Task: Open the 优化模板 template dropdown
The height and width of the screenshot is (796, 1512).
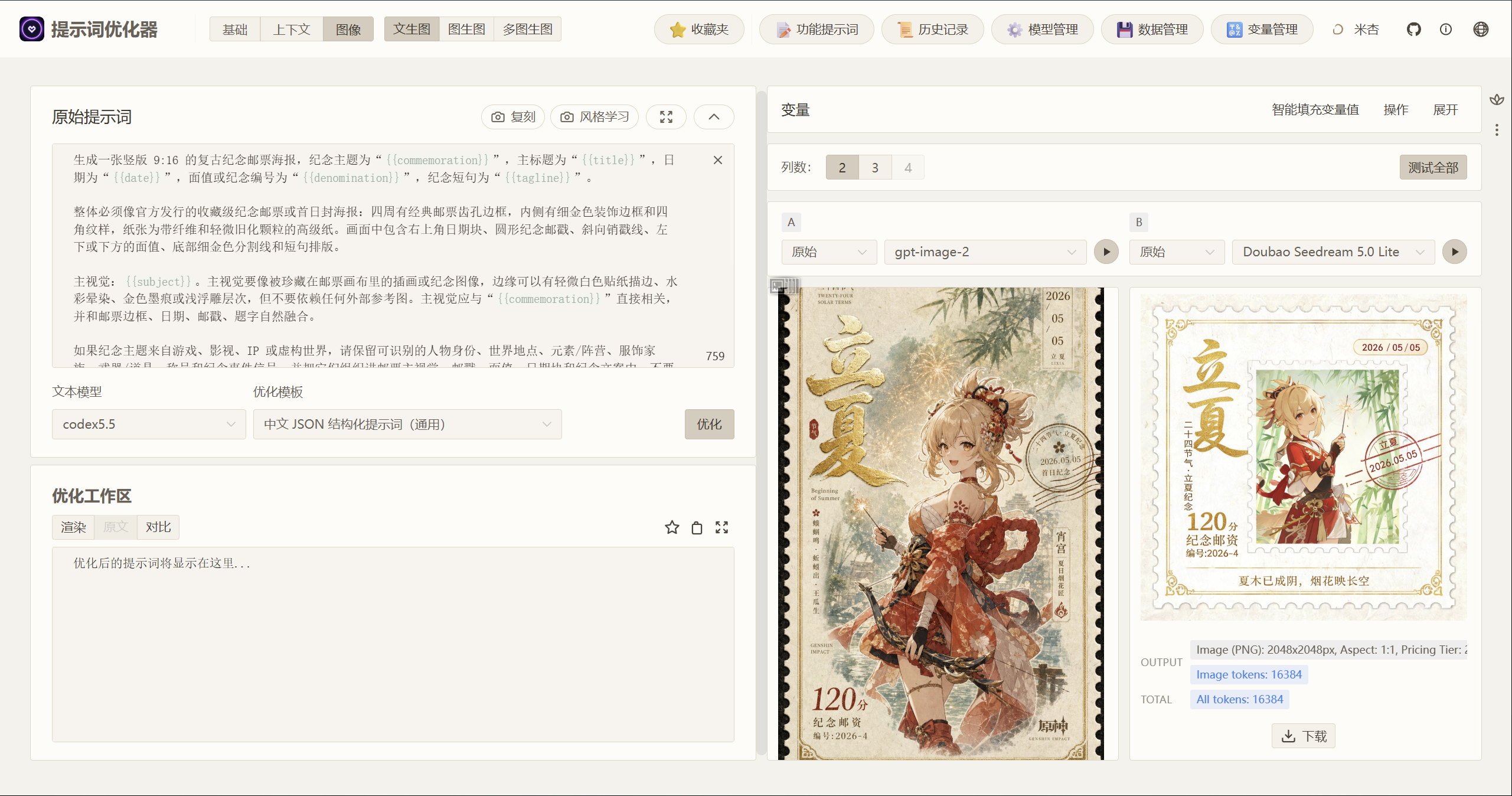Action: coord(407,425)
